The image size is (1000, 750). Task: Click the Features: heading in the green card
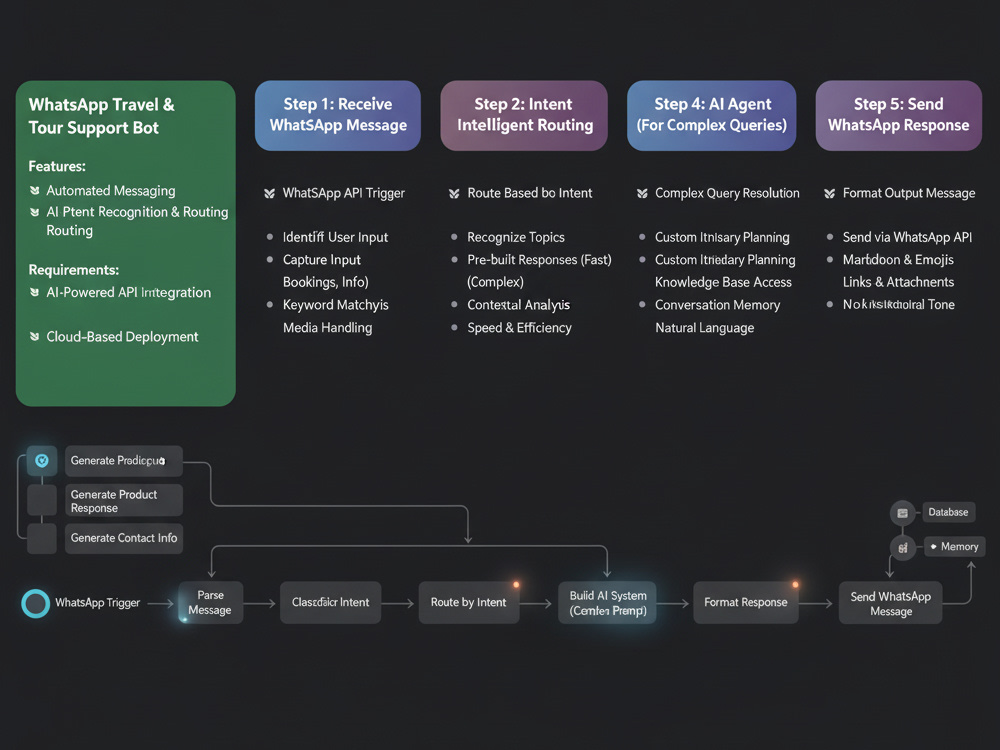coord(57,166)
